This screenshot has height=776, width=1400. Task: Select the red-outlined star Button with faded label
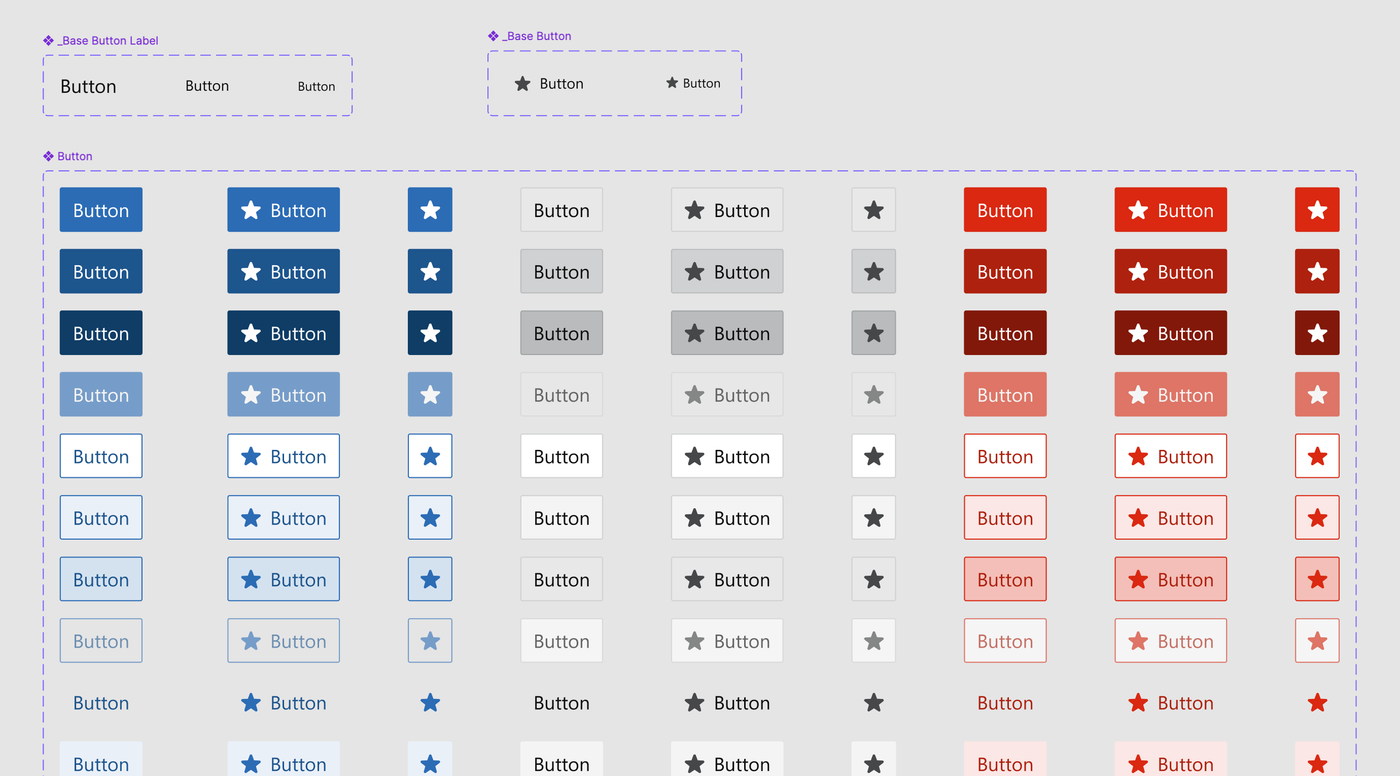click(1171, 641)
